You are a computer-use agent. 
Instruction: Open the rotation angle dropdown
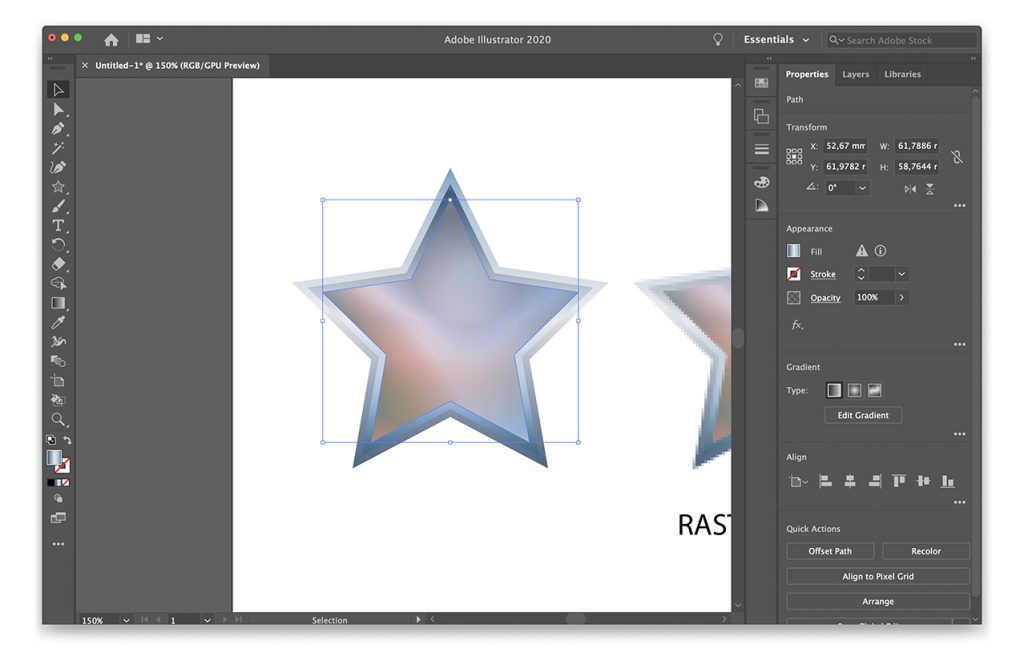coord(863,188)
